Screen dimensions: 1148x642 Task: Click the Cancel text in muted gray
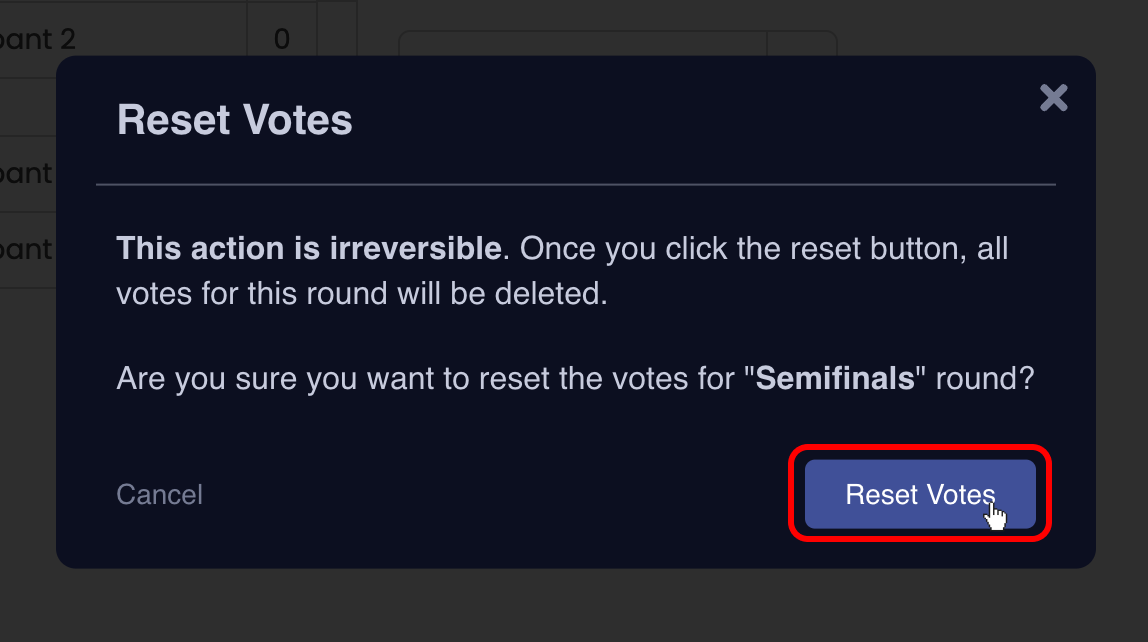coord(159,494)
